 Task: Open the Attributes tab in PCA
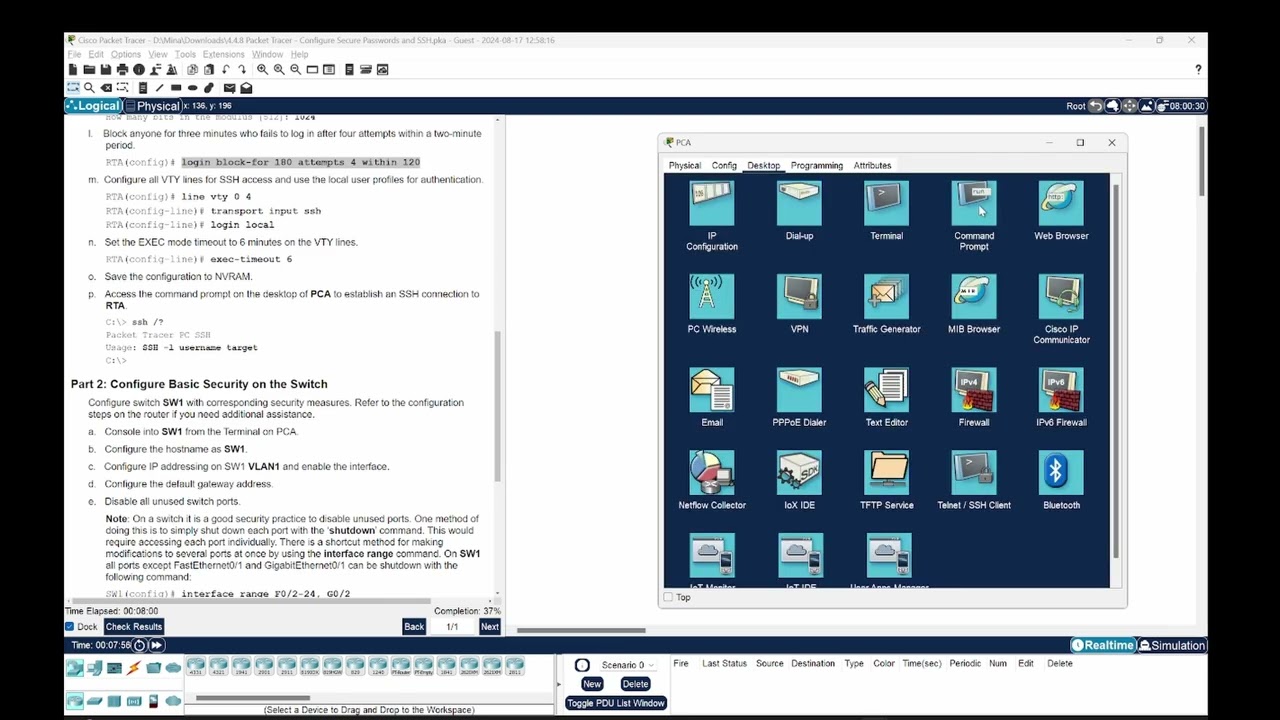(872, 165)
